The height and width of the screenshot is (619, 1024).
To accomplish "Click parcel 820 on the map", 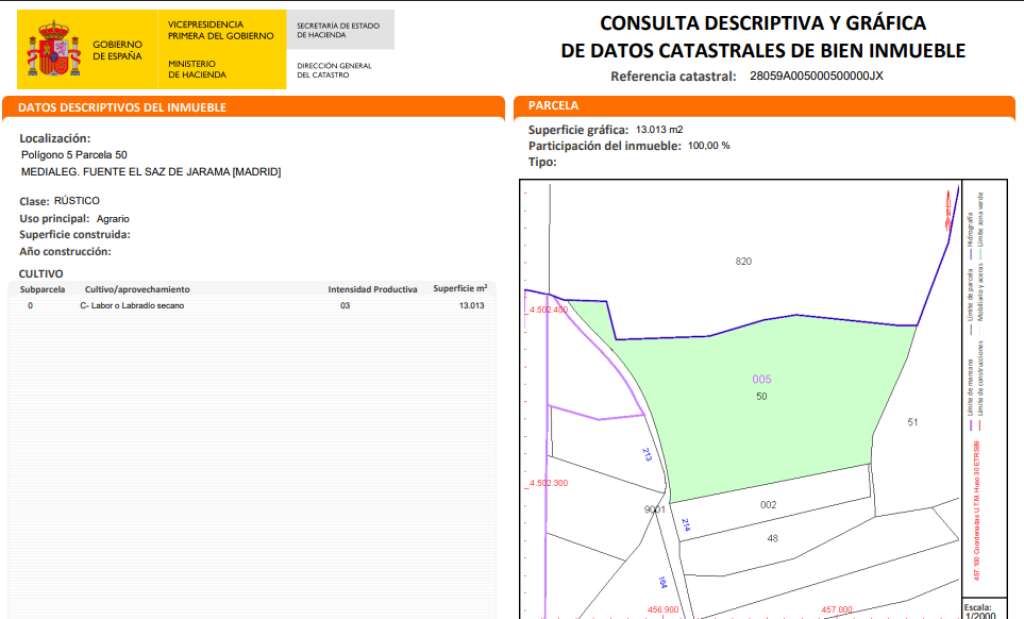I will click(743, 261).
